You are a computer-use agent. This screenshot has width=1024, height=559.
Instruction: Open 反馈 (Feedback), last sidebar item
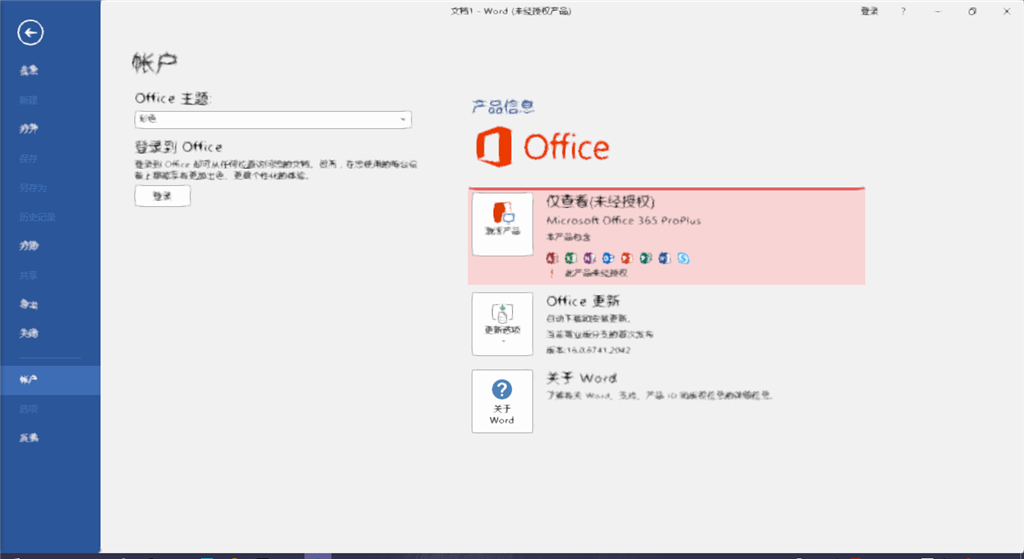29,438
